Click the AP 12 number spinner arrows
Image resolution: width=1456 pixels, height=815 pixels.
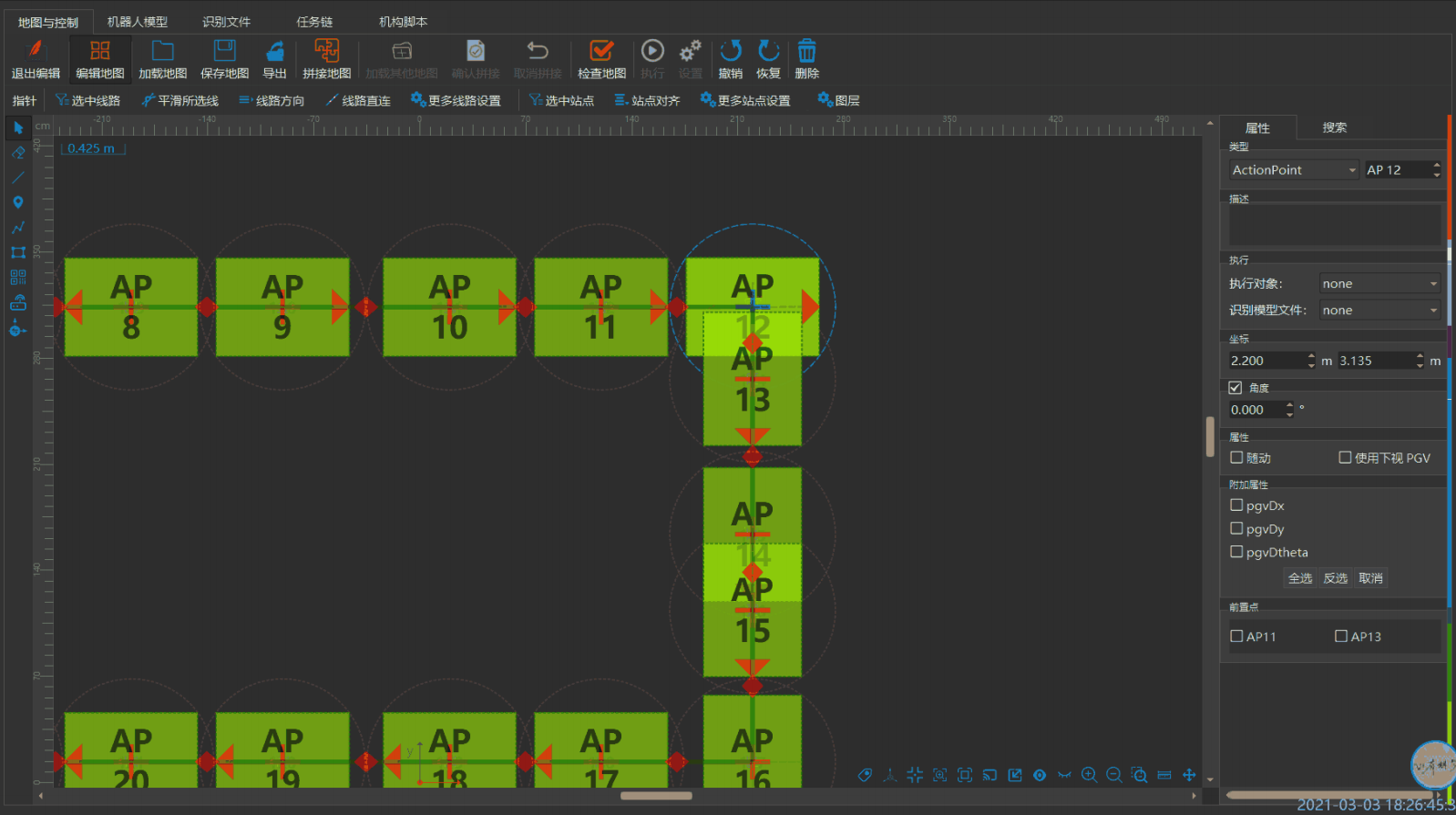[x=1437, y=169]
